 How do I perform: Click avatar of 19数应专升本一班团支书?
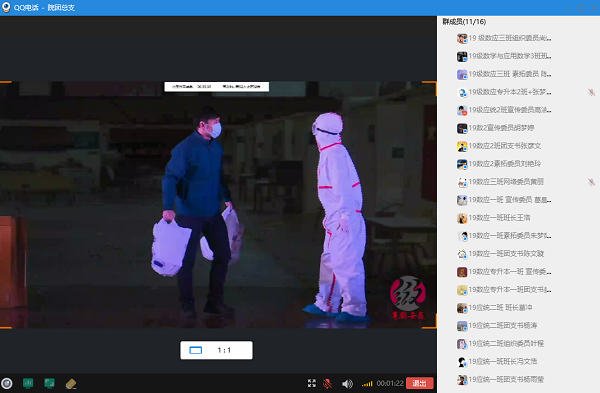click(462, 290)
